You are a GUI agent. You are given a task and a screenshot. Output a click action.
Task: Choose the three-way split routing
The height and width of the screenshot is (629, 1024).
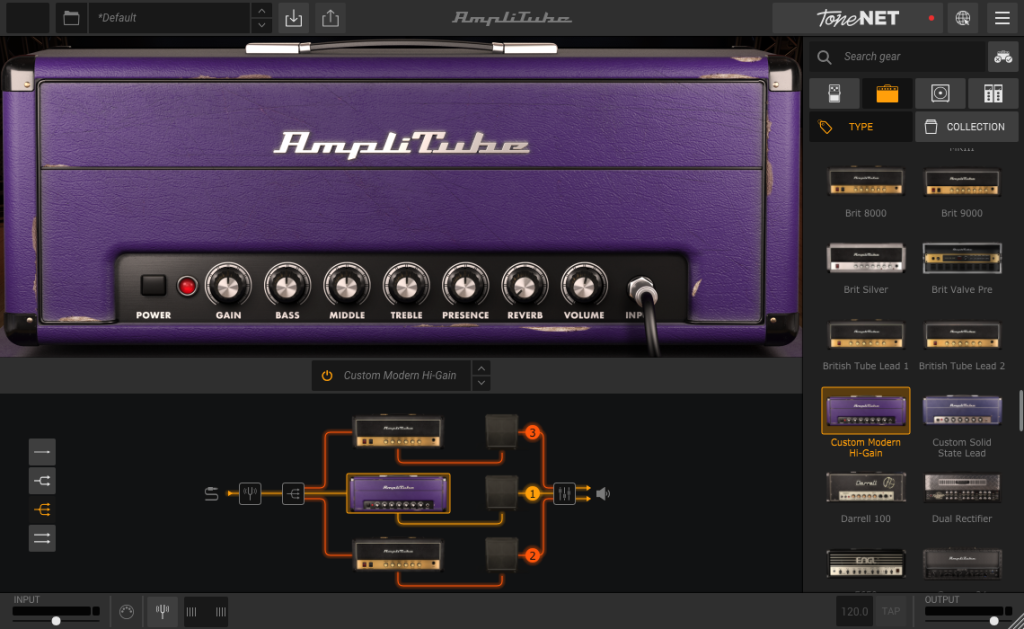coord(42,509)
